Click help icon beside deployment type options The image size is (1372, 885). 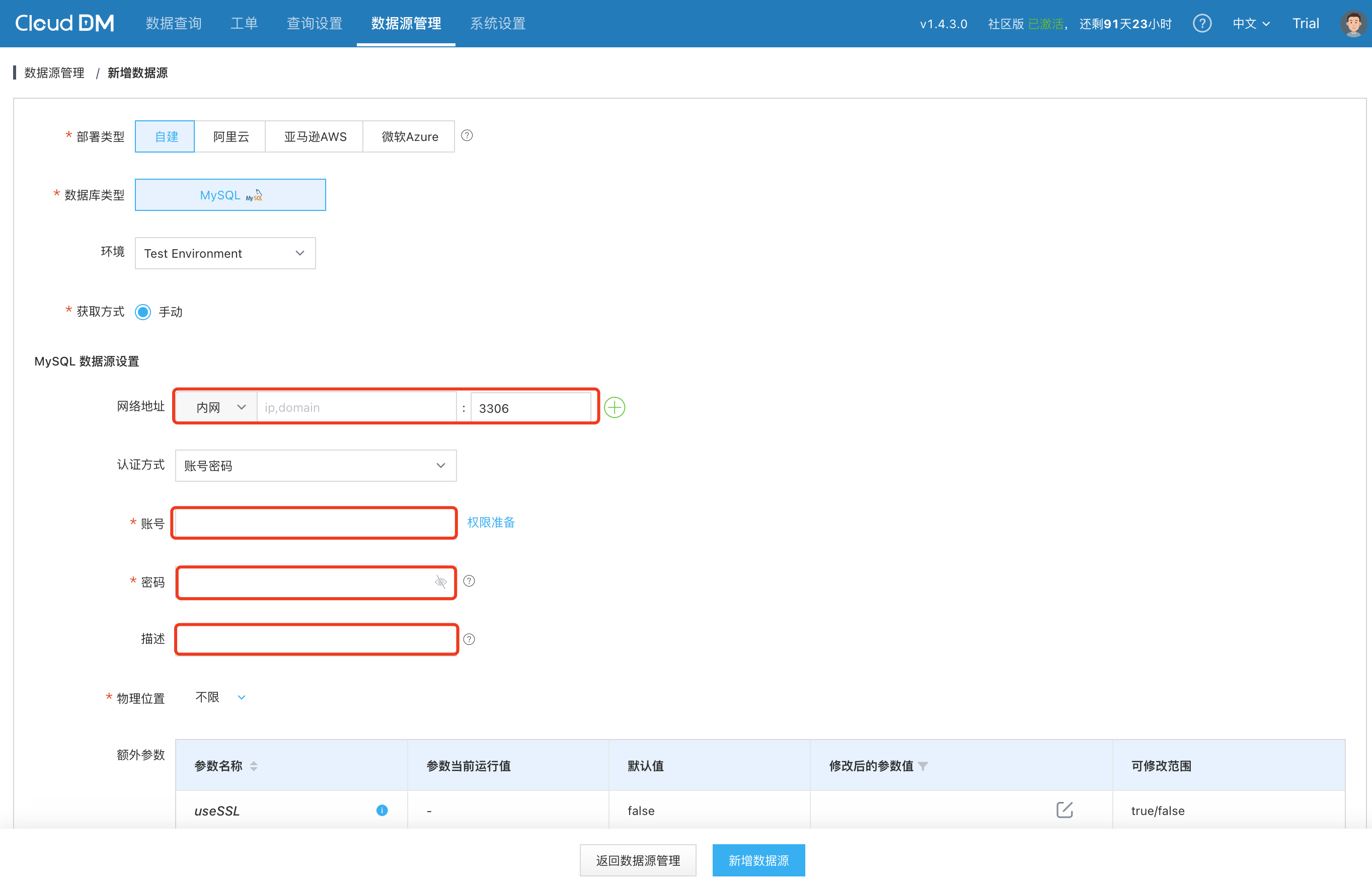tap(467, 135)
